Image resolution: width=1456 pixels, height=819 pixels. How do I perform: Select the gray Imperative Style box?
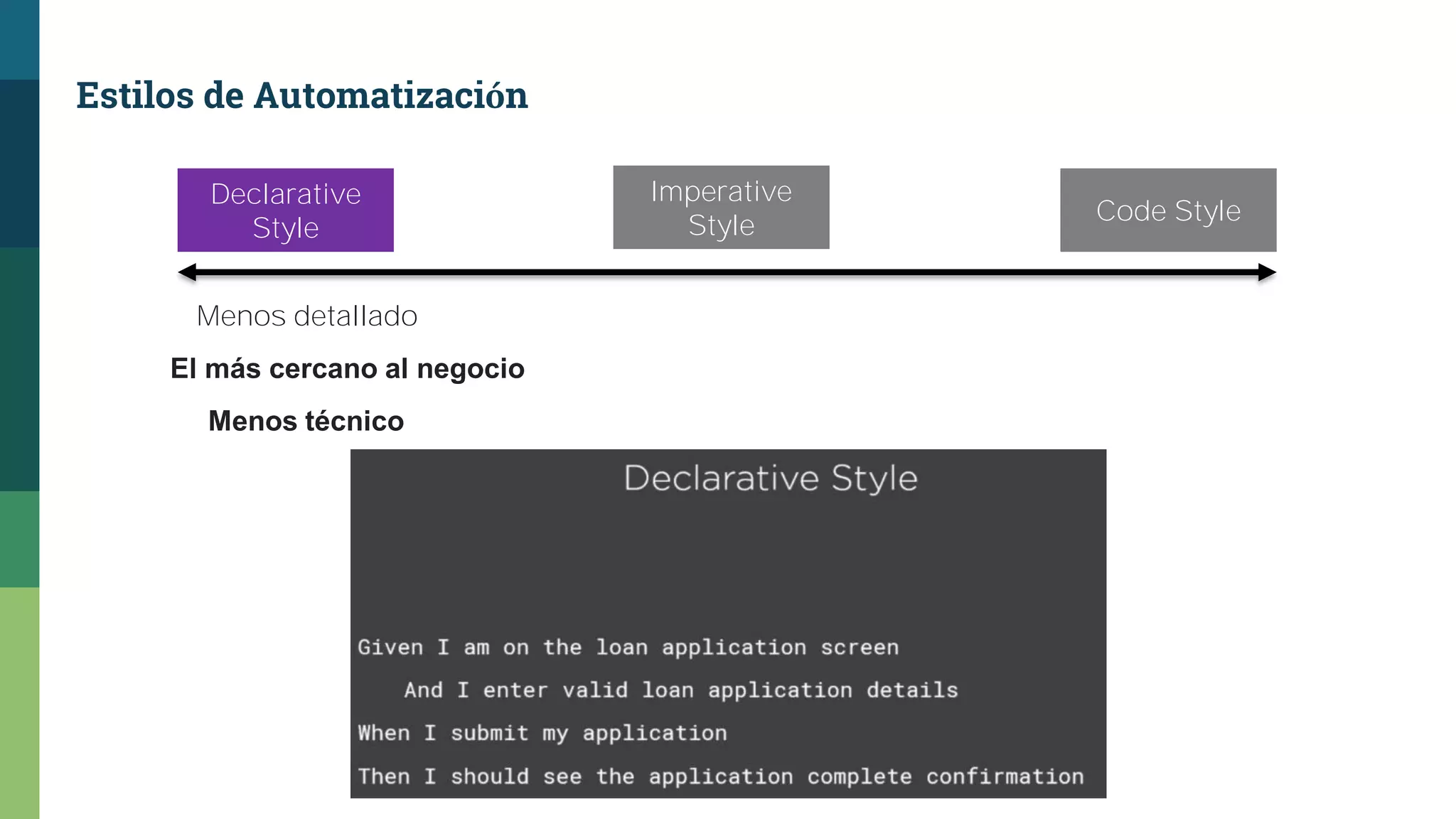(721, 207)
